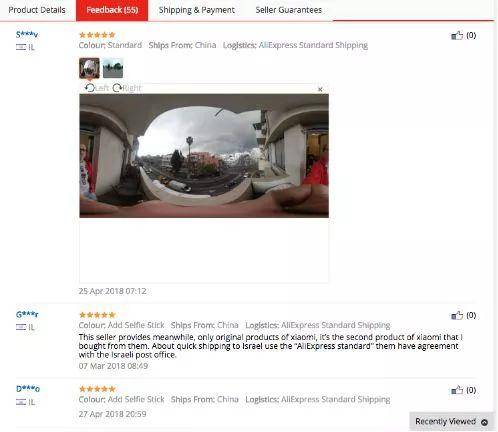Open the Product Details tab
498x432 pixels.
tap(37, 10)
